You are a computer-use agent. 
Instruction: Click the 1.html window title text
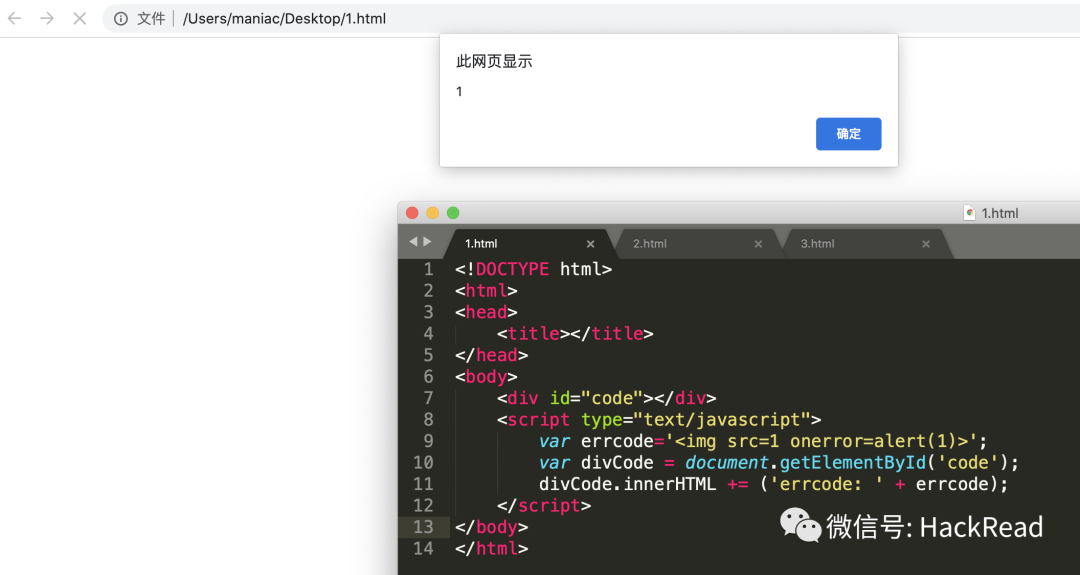click(x=1000, y=213)
